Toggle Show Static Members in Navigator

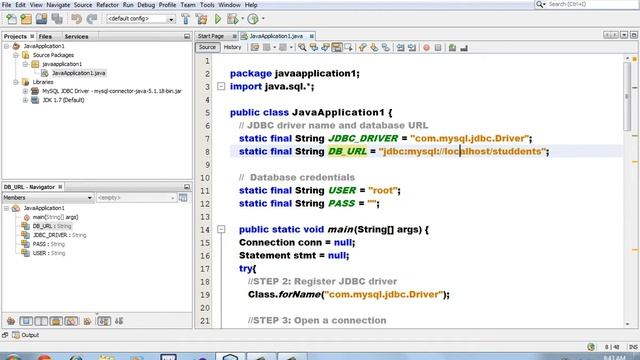(41, 321)
